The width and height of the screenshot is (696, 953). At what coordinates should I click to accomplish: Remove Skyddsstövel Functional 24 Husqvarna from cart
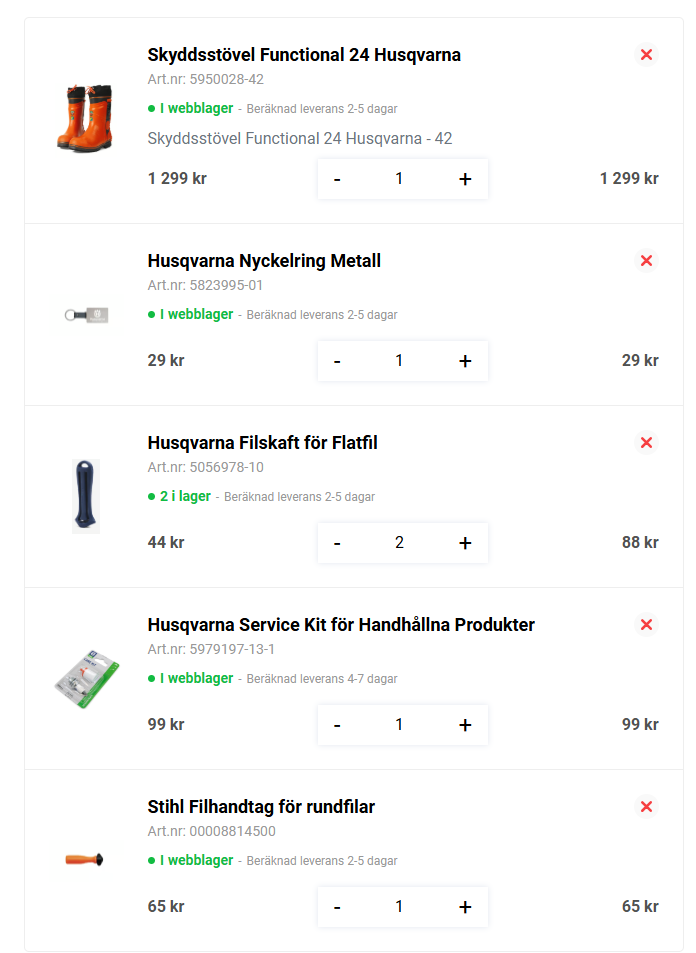[647, 55]
